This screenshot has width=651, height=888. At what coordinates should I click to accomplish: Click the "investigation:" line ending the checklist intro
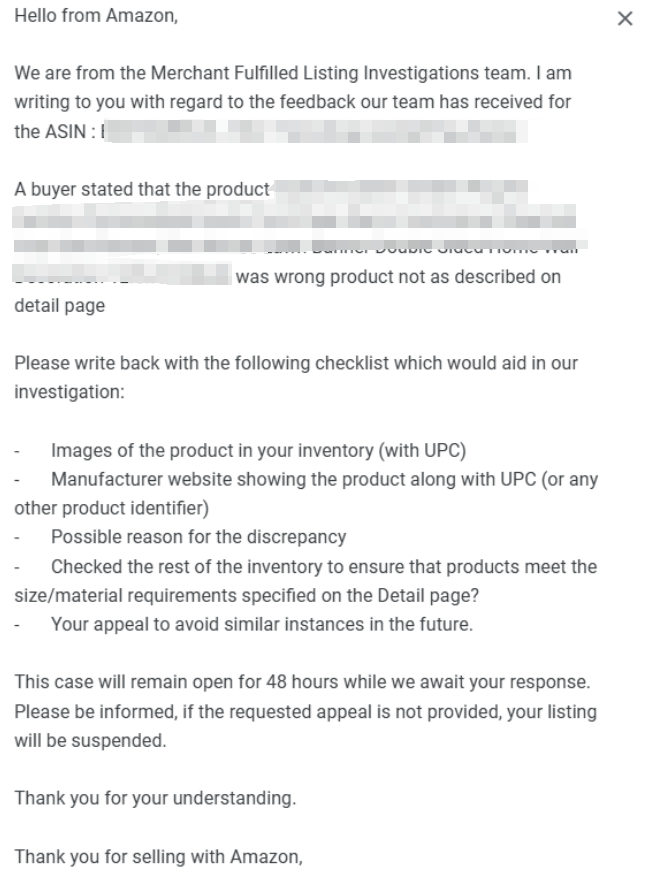(69, 393)
